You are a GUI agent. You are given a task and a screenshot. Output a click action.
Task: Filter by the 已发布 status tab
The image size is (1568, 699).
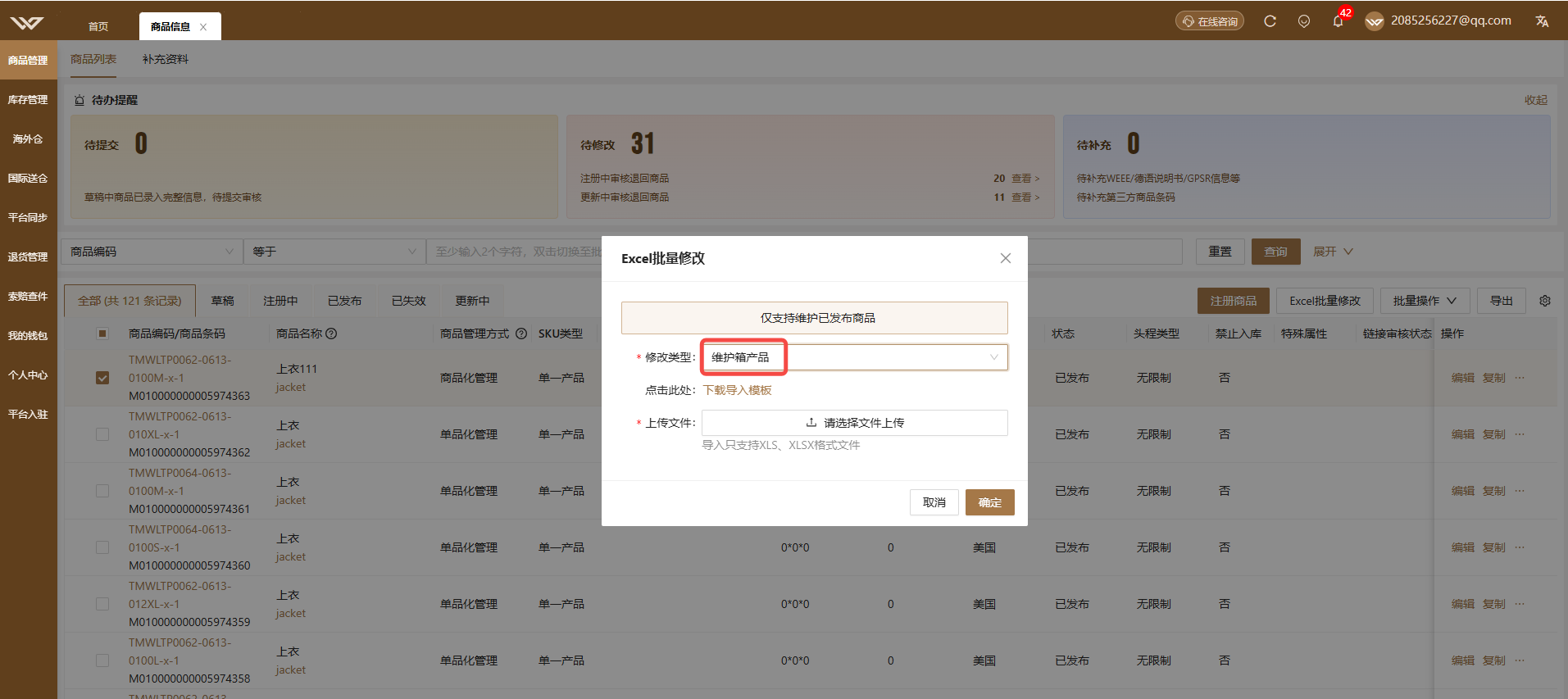click(x=345, y=301)
